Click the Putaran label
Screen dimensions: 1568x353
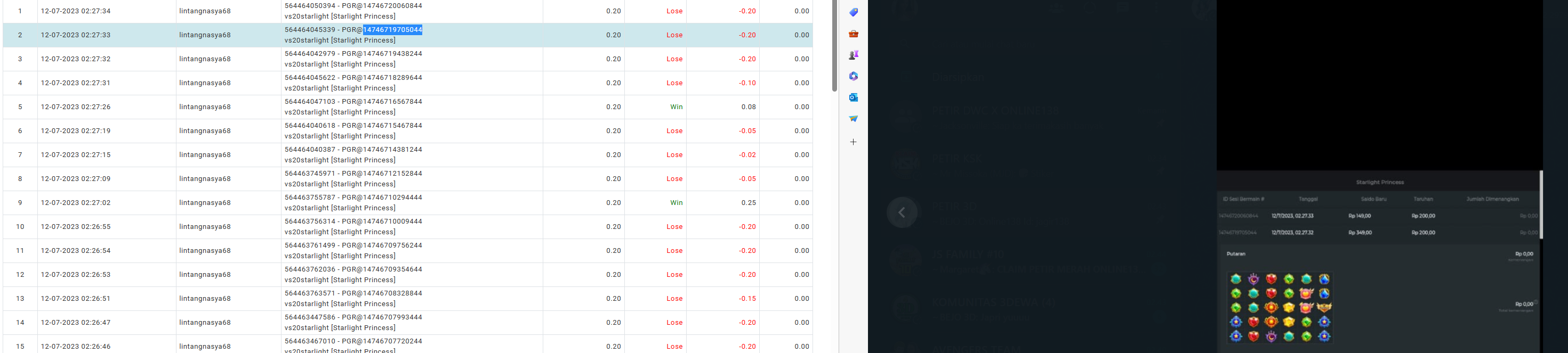tap(1236, 254)
